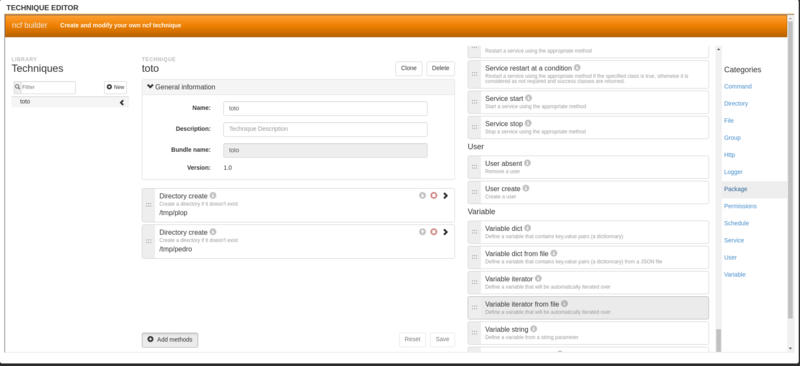Viewport: 800px width, 366px height.
Task: Click drag handle of Variable string method
Action: [x=474, y=333]
